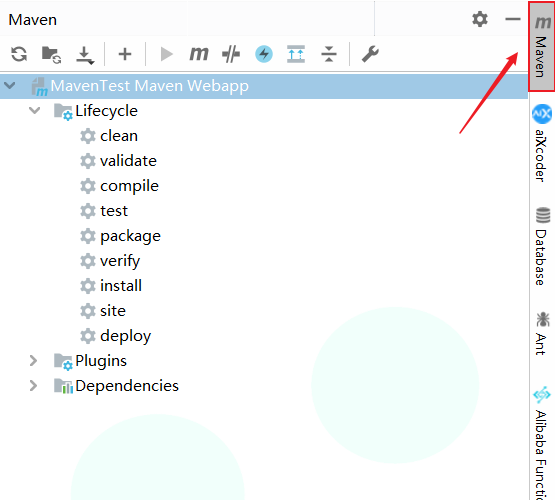This screenshot has width=555, height=500.
Task: Expand the Plugins folder
Action: pyautogui.click(x=33, y=361)
